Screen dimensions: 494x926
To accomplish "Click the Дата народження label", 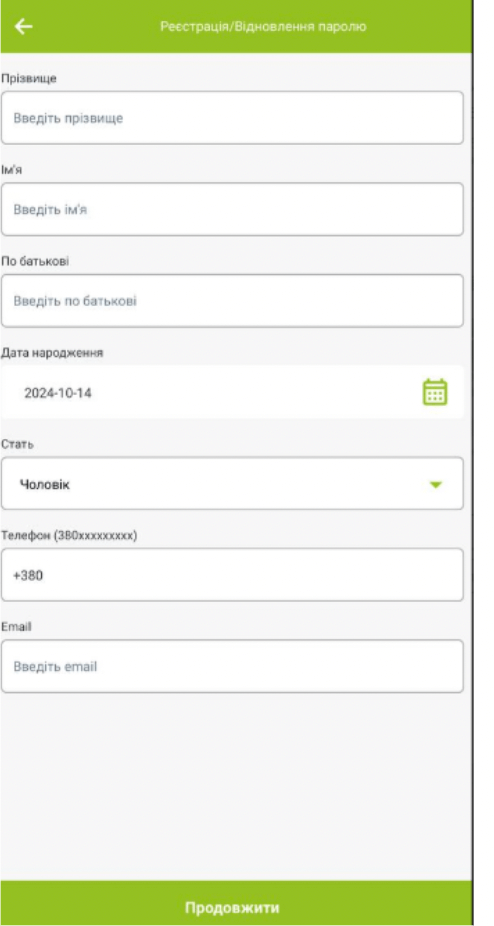I will click(x=52, y=353).
